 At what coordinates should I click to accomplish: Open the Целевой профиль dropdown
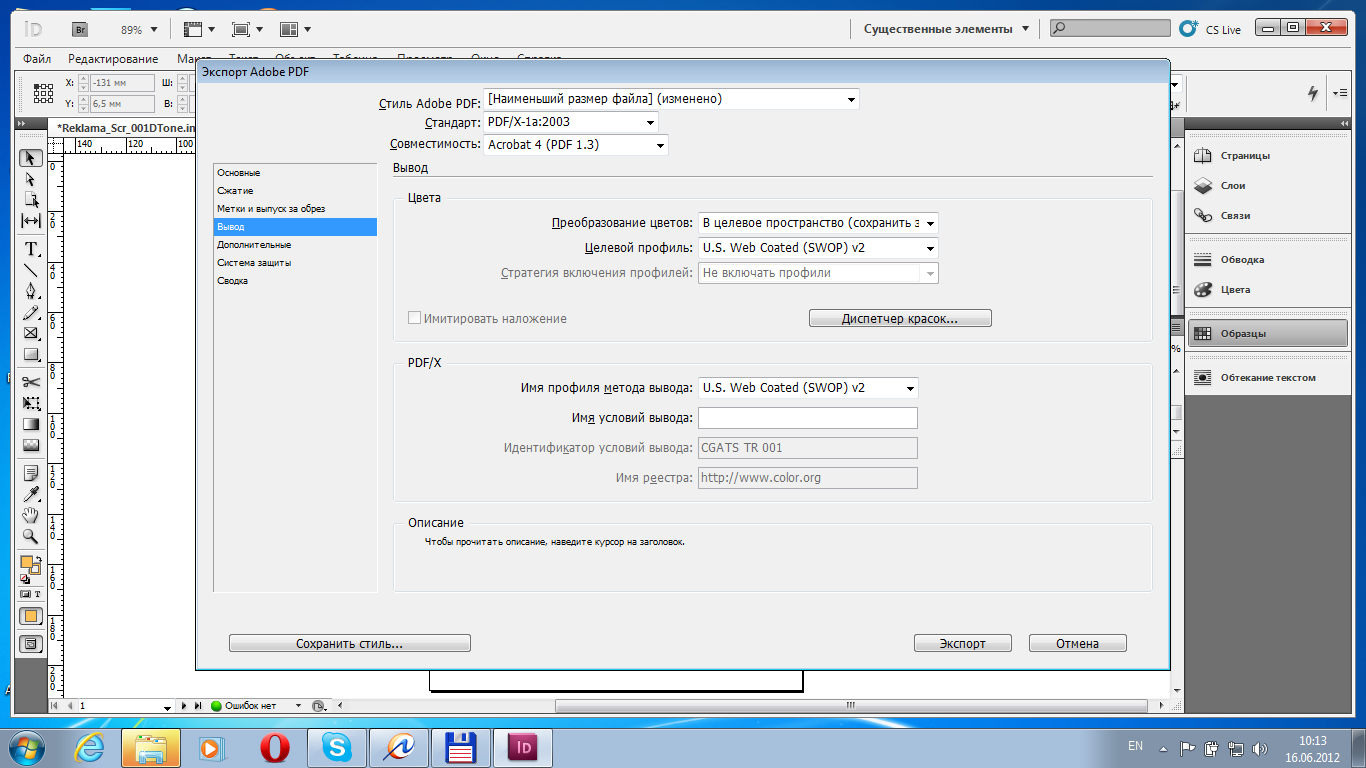(x=818, y=248)
